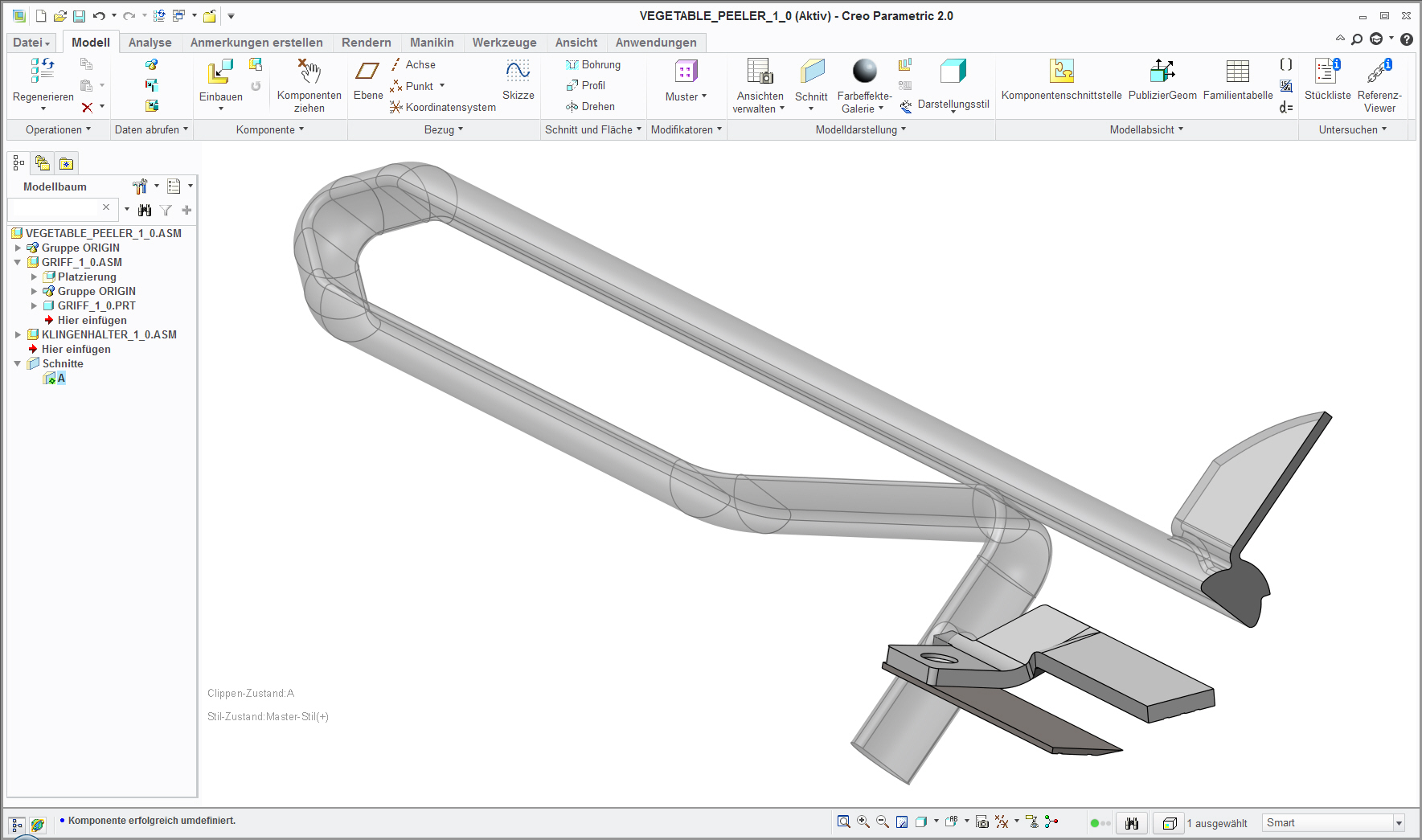Collapse the GRIFF_1_0.ASM tree node
This screenshot has width=1422, height=840.
tap(18, 262)
